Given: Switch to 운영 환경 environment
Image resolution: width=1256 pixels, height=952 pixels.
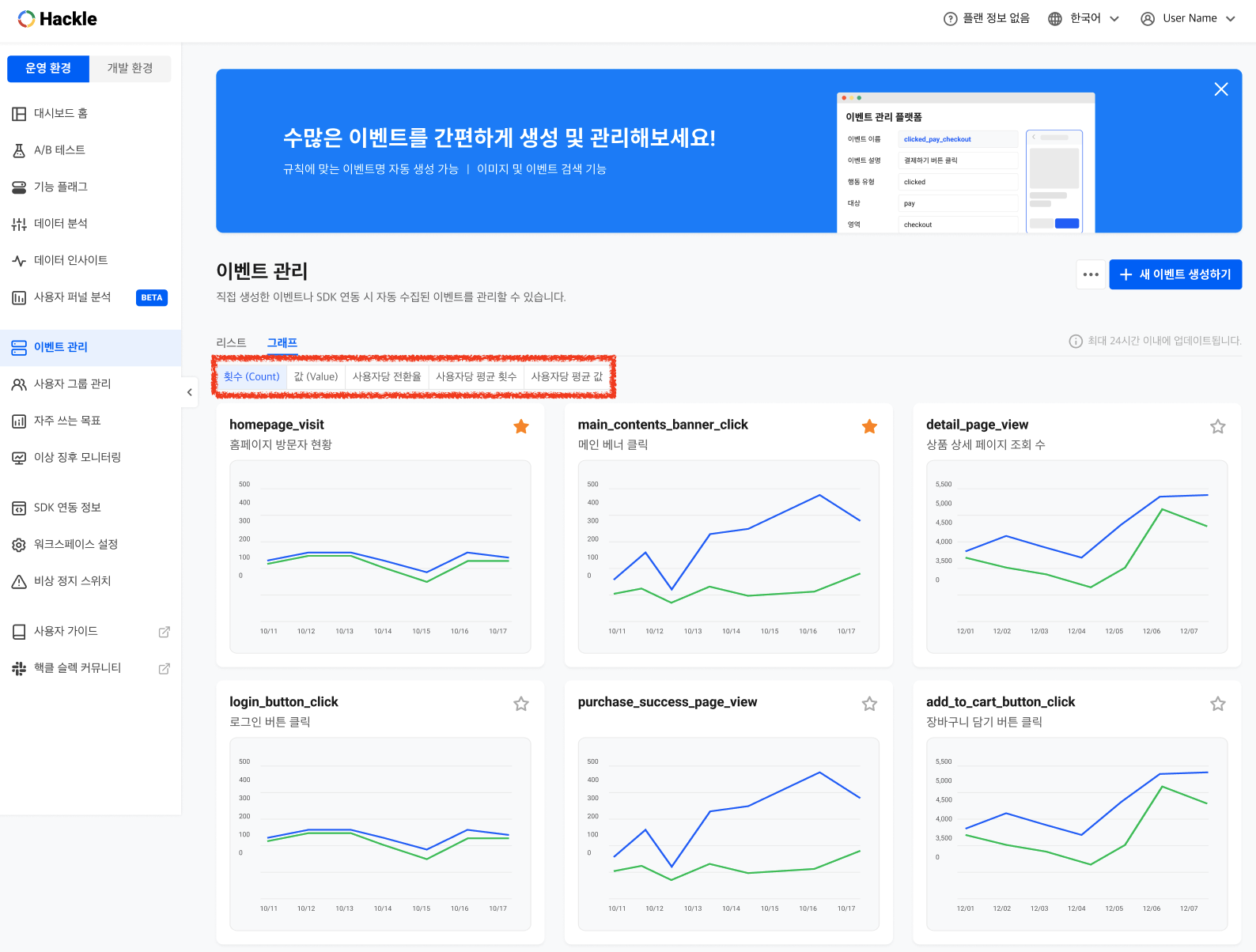Looking at the screenshot, I should coord(48,69).
